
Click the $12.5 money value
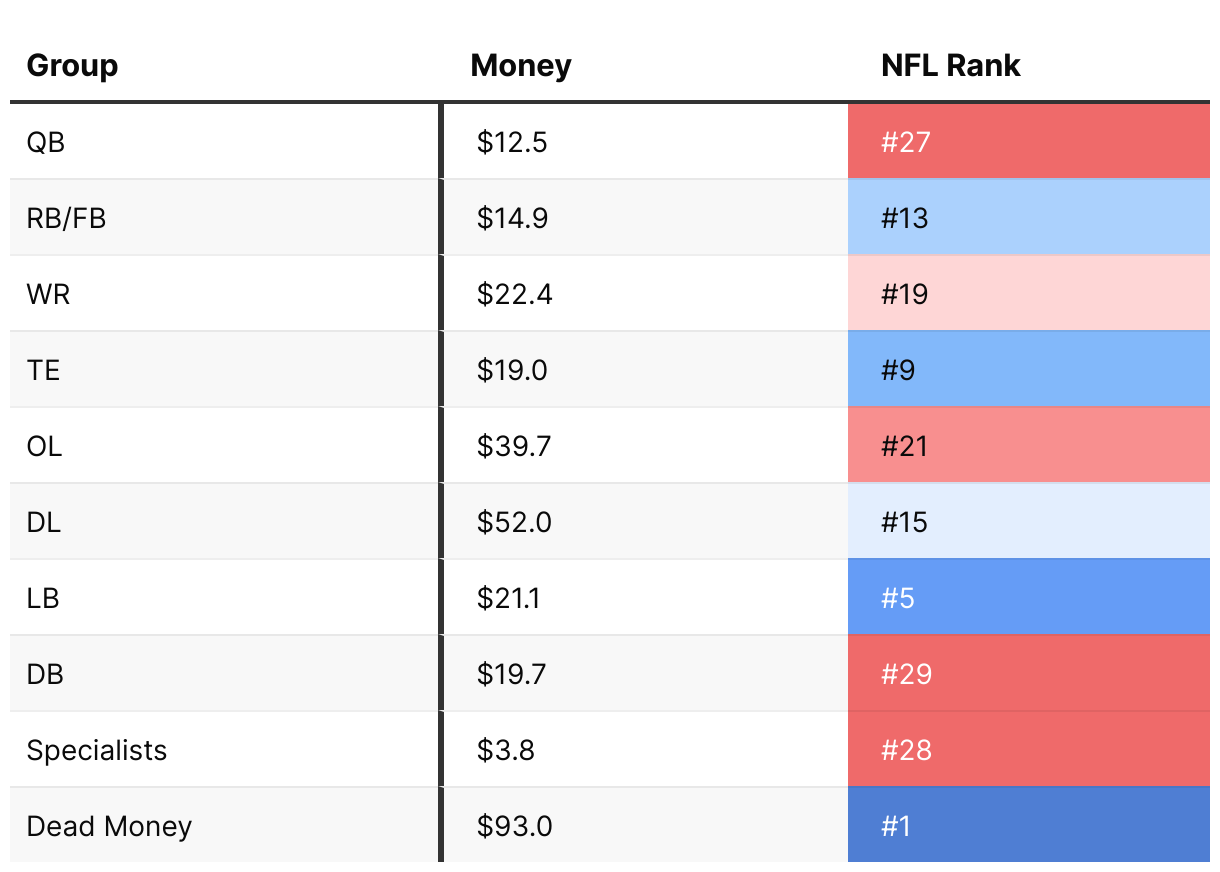point(512,142)
